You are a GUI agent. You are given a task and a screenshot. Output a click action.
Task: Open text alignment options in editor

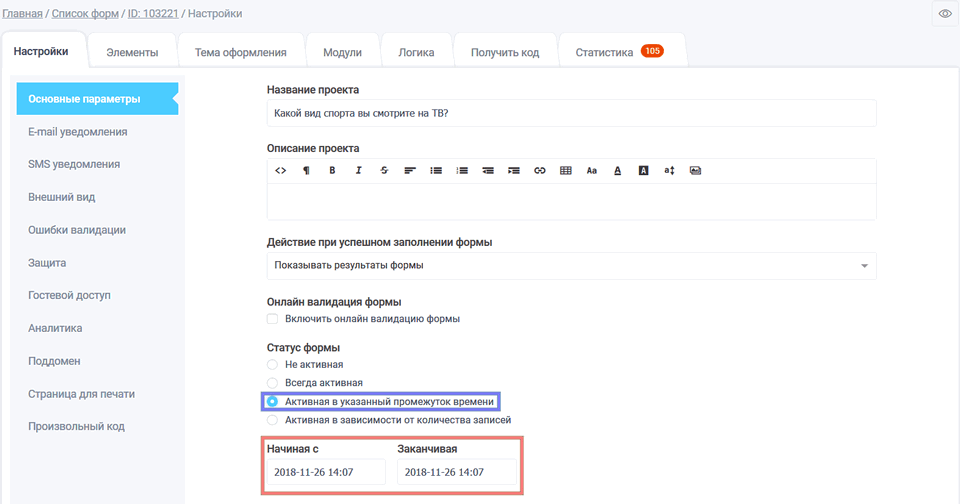point(410,171)
